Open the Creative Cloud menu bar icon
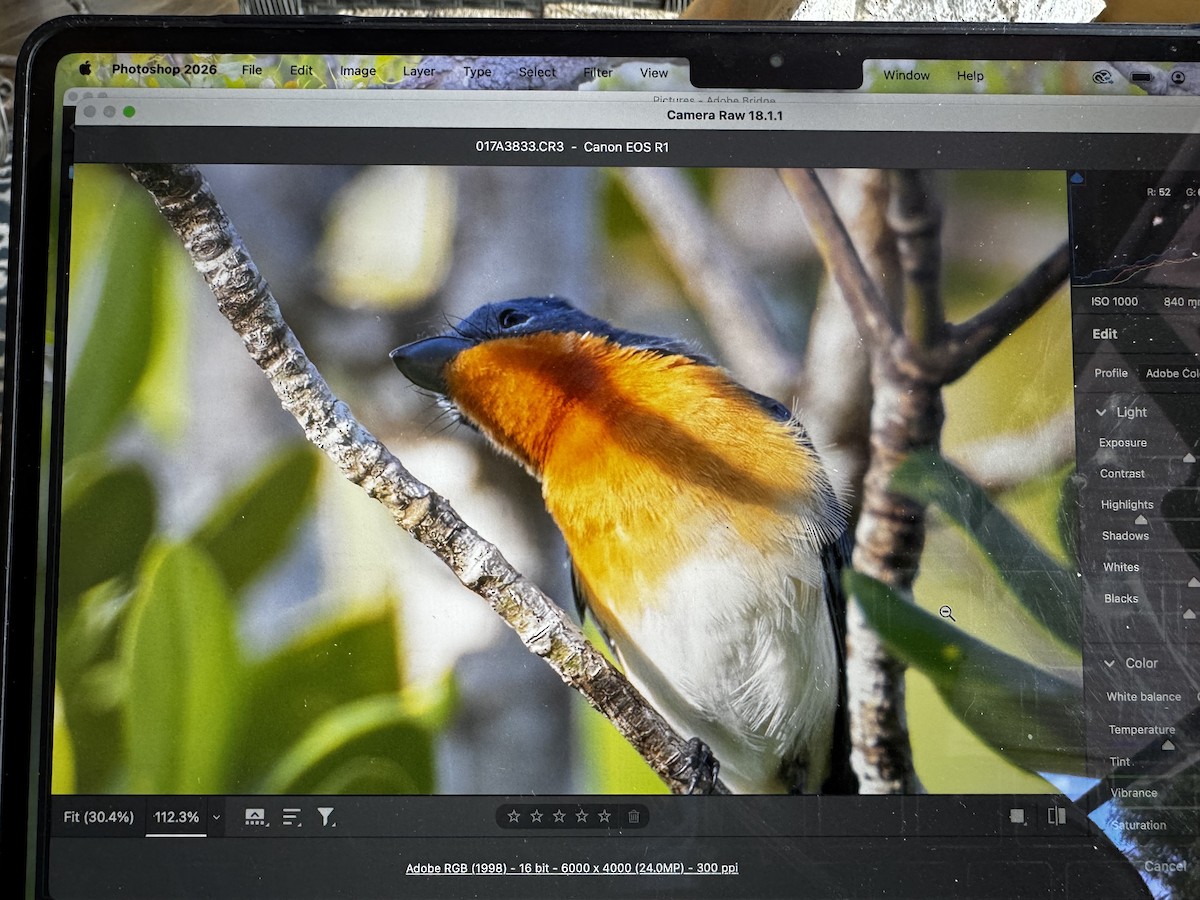Image resolution: width=1200 pixels, height=900 pixels. tap(1102, 76)
